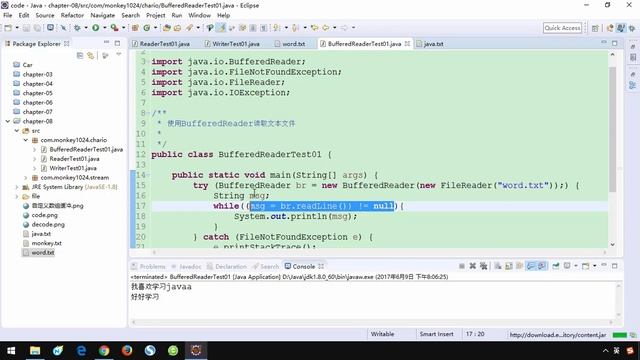Expand BufferedReaderTest01.java in Package Explorer
Viewport: 640px width, 360px height.
35,149
